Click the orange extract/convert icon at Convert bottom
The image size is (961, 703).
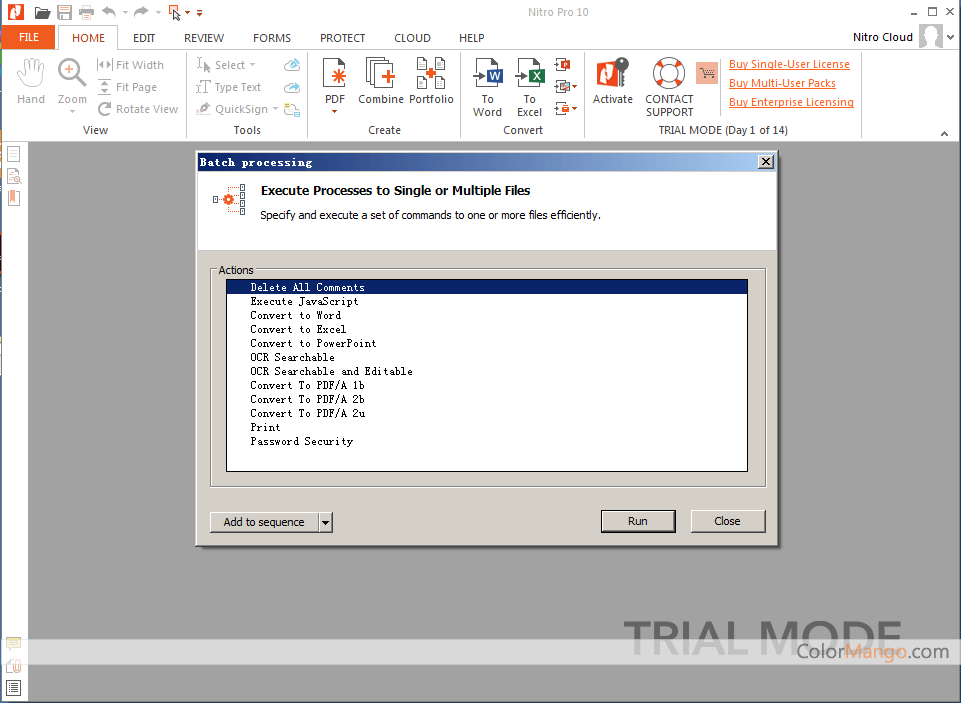562,109
